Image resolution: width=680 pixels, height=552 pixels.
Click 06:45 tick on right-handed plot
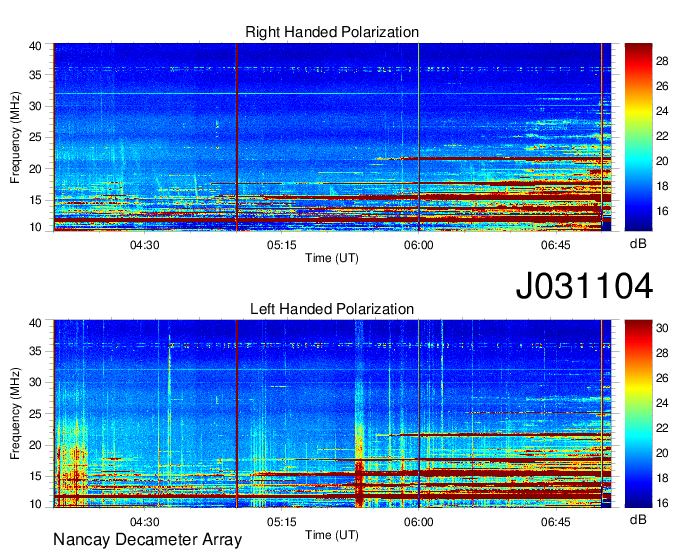tap(556, 245)
